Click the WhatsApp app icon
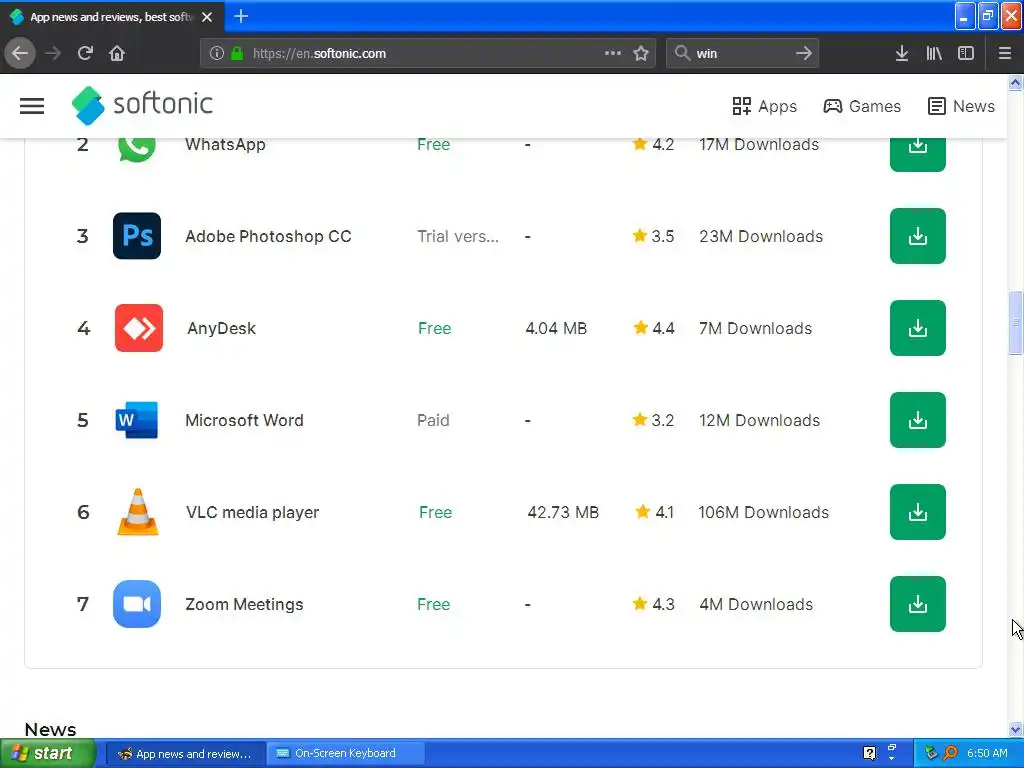This screenshot has width=1024, height=768. click(x=136, y=148)
